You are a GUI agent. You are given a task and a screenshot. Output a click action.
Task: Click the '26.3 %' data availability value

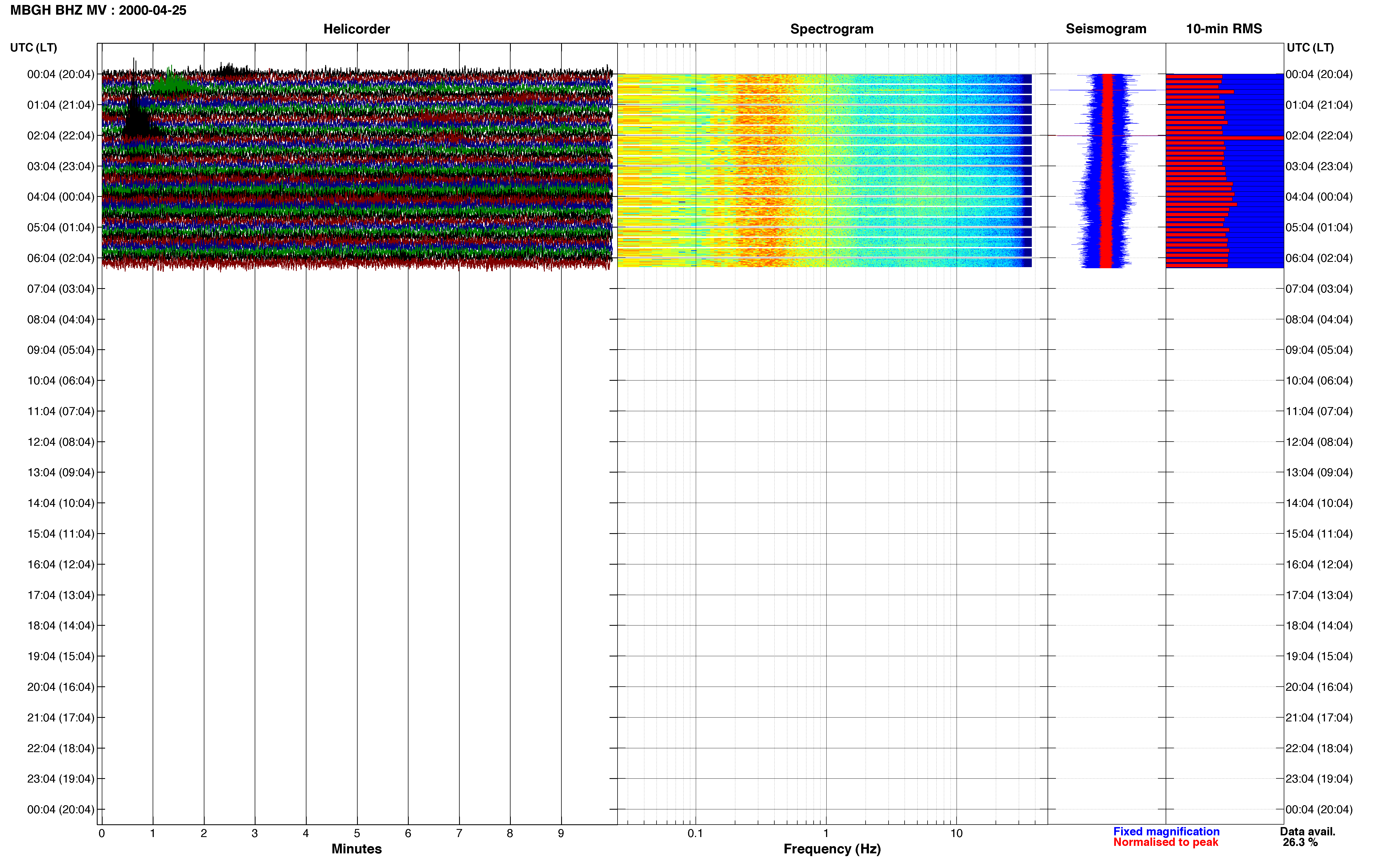(x=1300, y=842)
